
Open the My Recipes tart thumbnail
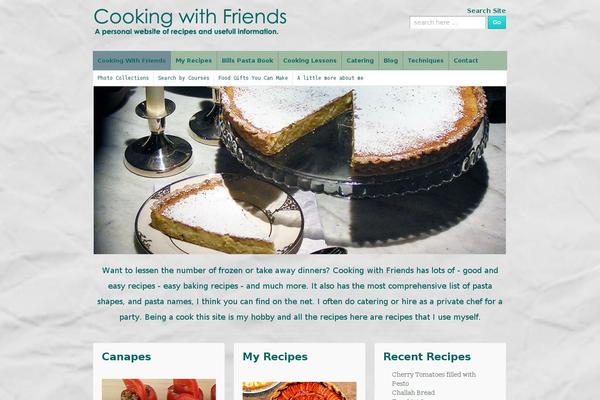pos(299,390)
